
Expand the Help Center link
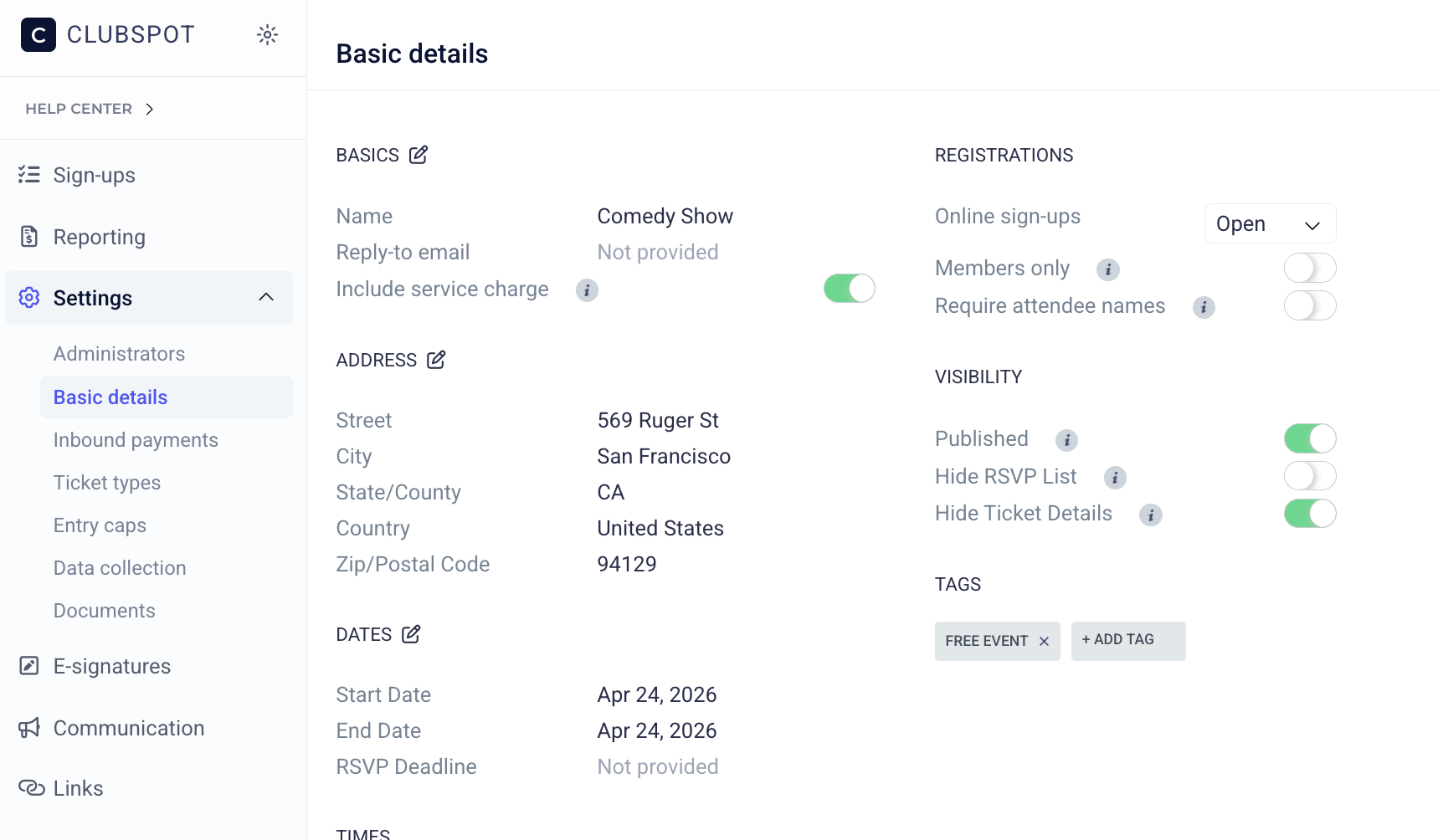pos(90,109)
